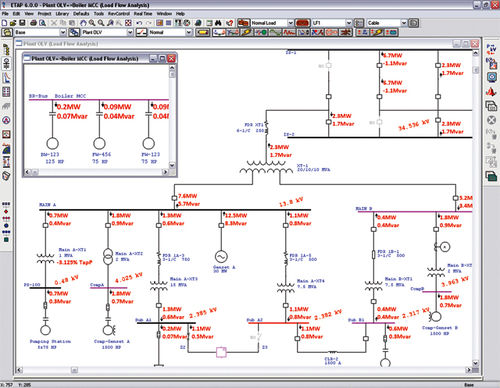Select Load Flow Analysis mode in left toolbar
This screenshot has width=500, height=388.
click(x=220, y=32)
